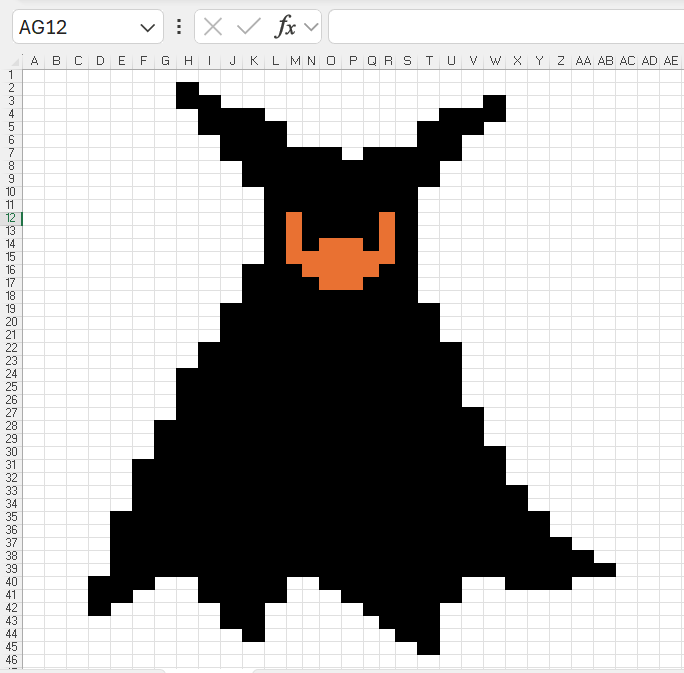Click the Insert Function fx icon
This screenshot has height=673, width=684.
tap(285, 27)
